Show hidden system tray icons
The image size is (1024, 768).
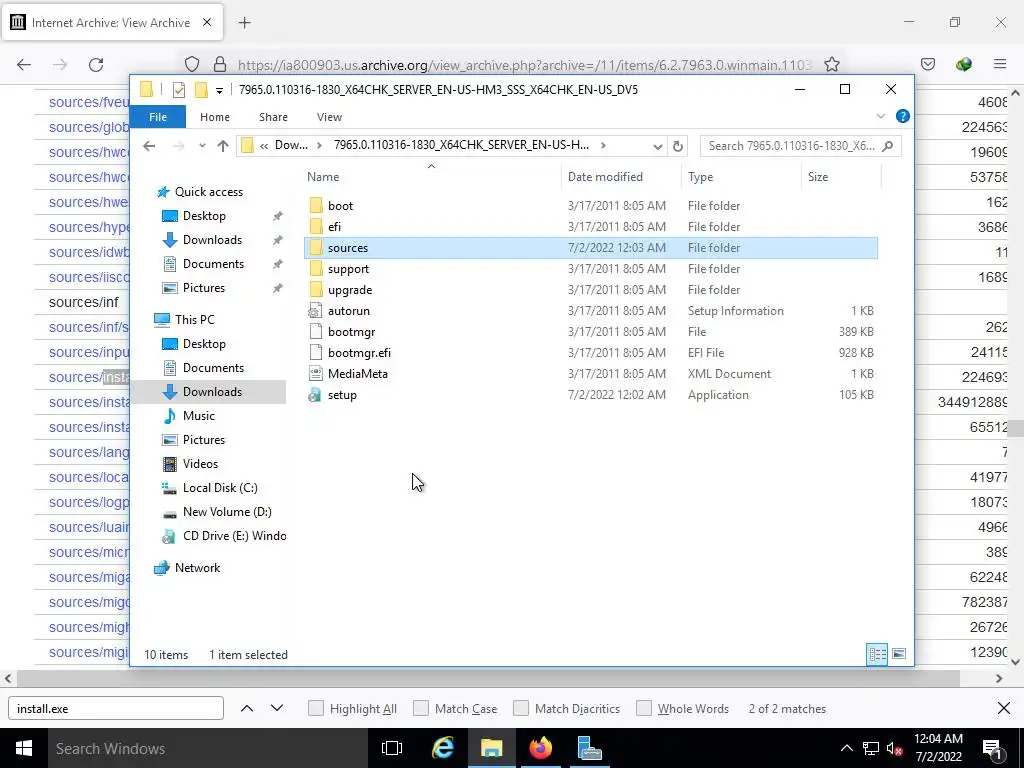pos(846,748)
